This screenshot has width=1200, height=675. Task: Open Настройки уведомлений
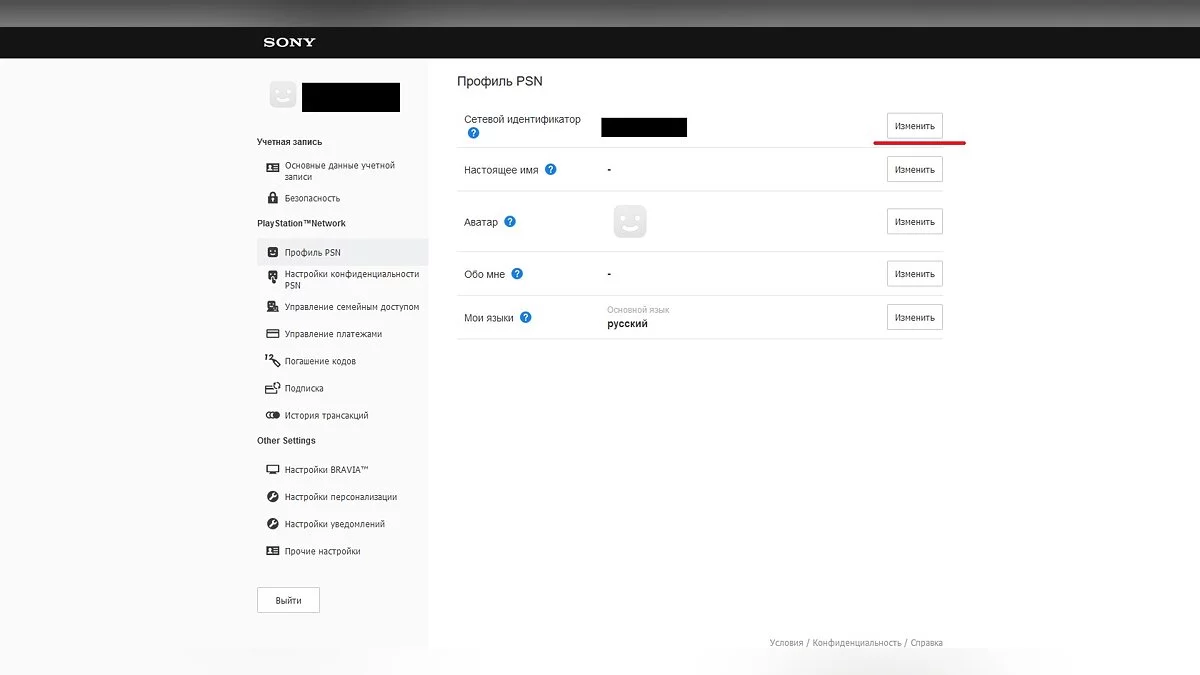[335, 523]
